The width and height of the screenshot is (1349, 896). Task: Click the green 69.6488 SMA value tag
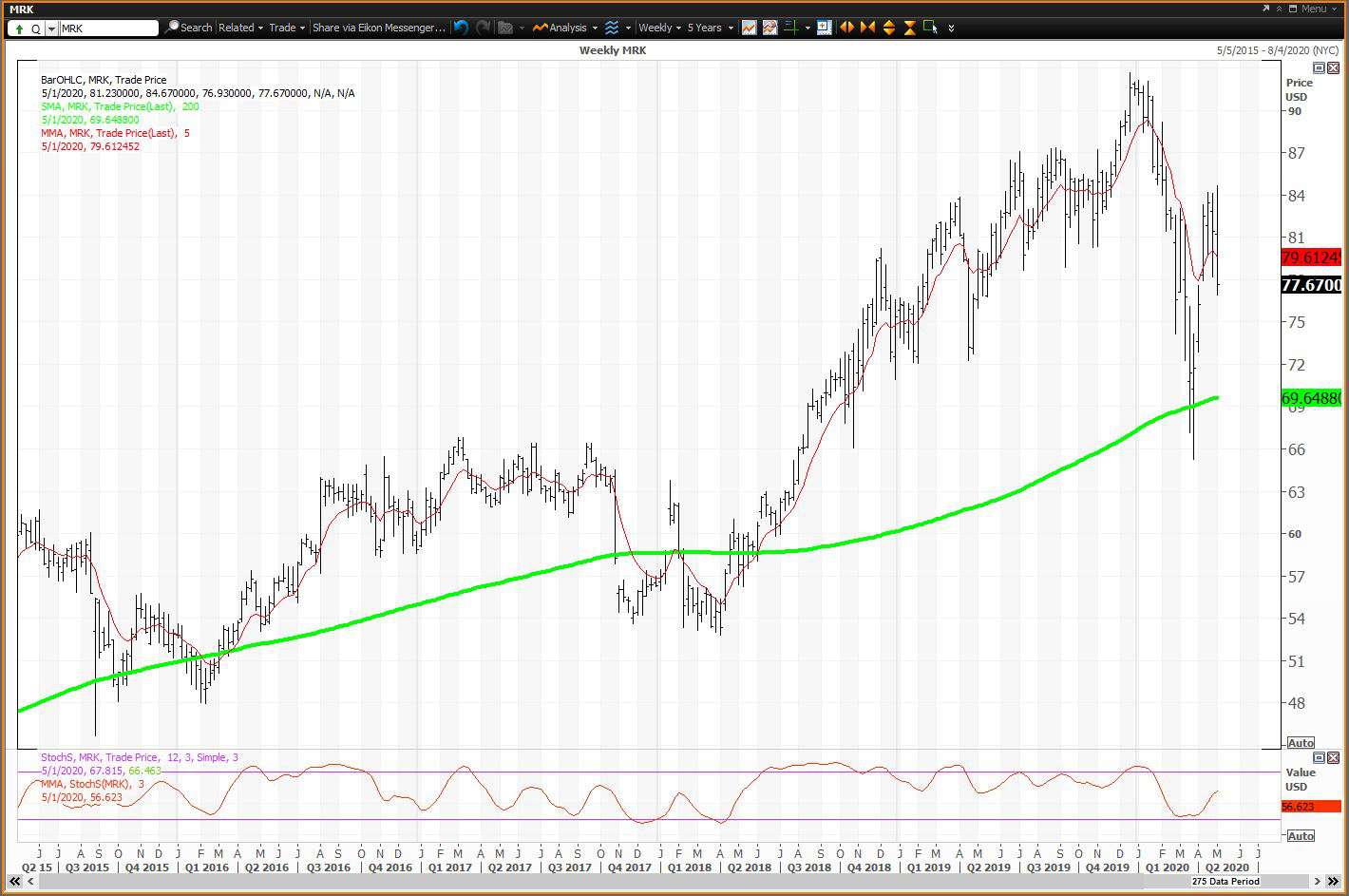(x=1311, y=398)
